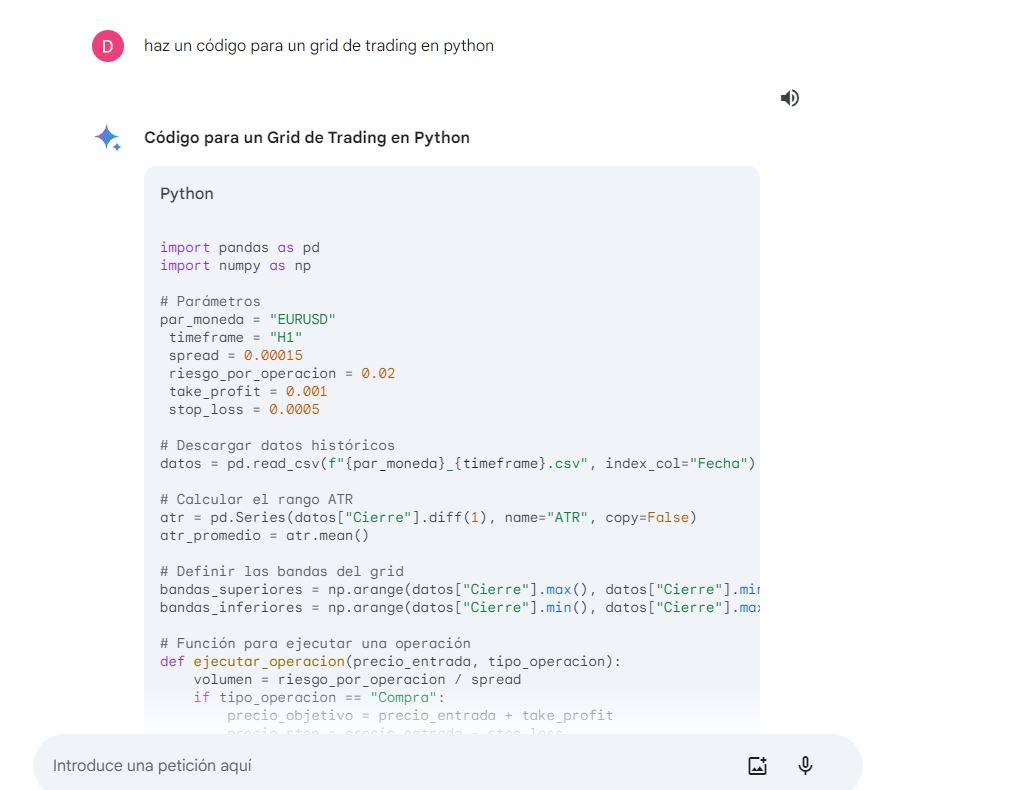Click the upload image icon
This screenshot has width=1036, height=790.
click(x=757, y=766)
